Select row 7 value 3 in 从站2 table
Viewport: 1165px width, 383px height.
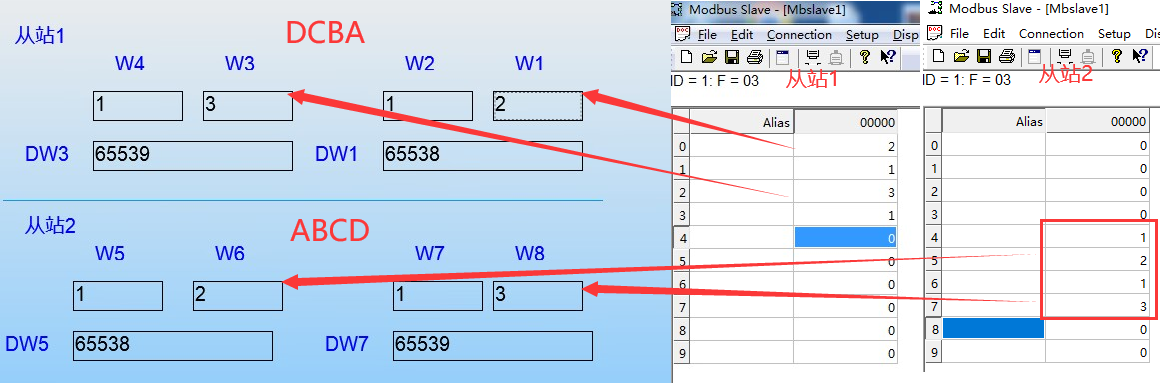(1100, 306)
